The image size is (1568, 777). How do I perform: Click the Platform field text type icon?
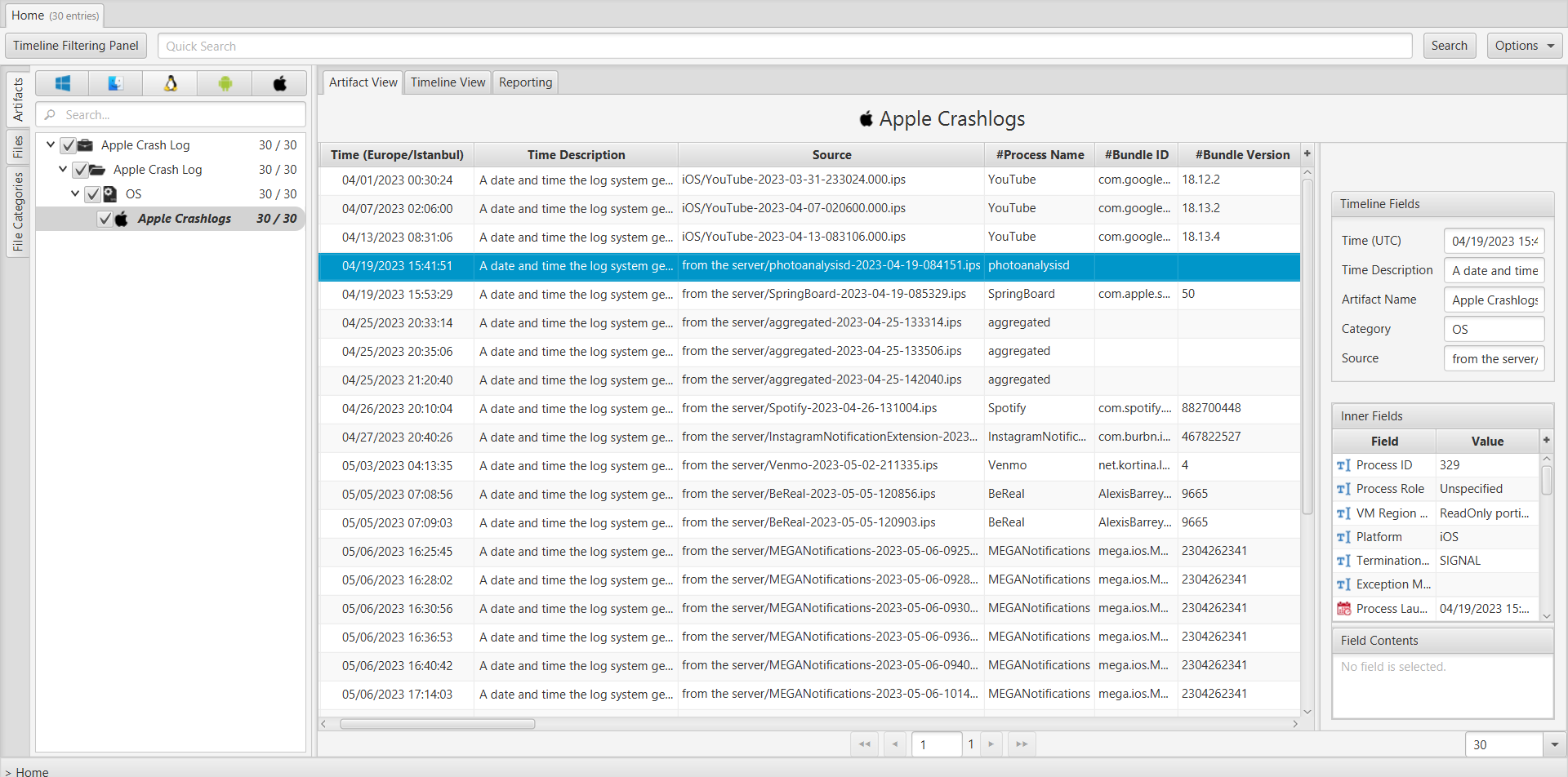pyautogui.click(x=1343, y=537)
